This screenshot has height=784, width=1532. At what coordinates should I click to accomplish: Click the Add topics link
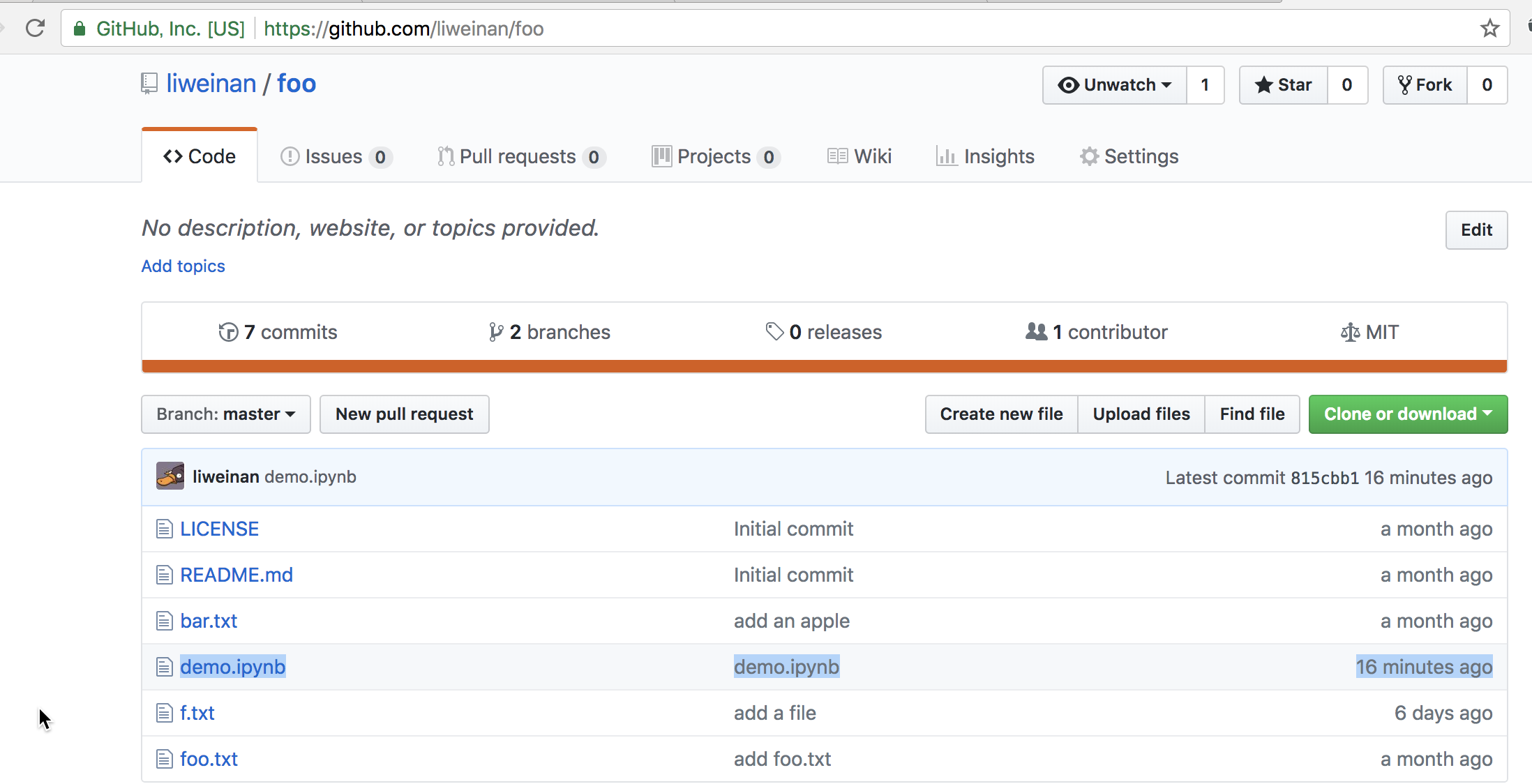(183, 266)
